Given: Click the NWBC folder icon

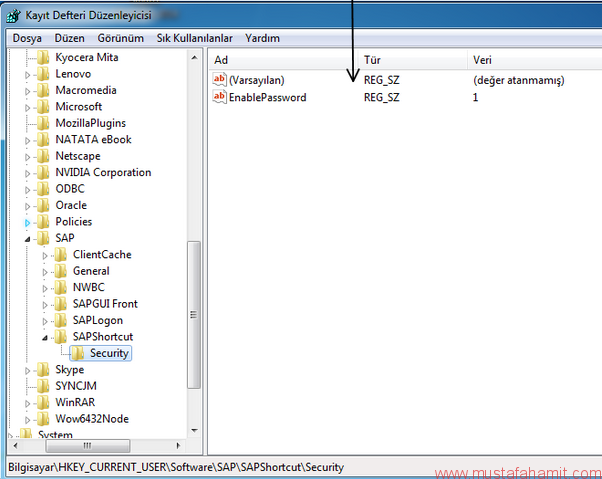Looking at the screenshot, I should (61, 287).
